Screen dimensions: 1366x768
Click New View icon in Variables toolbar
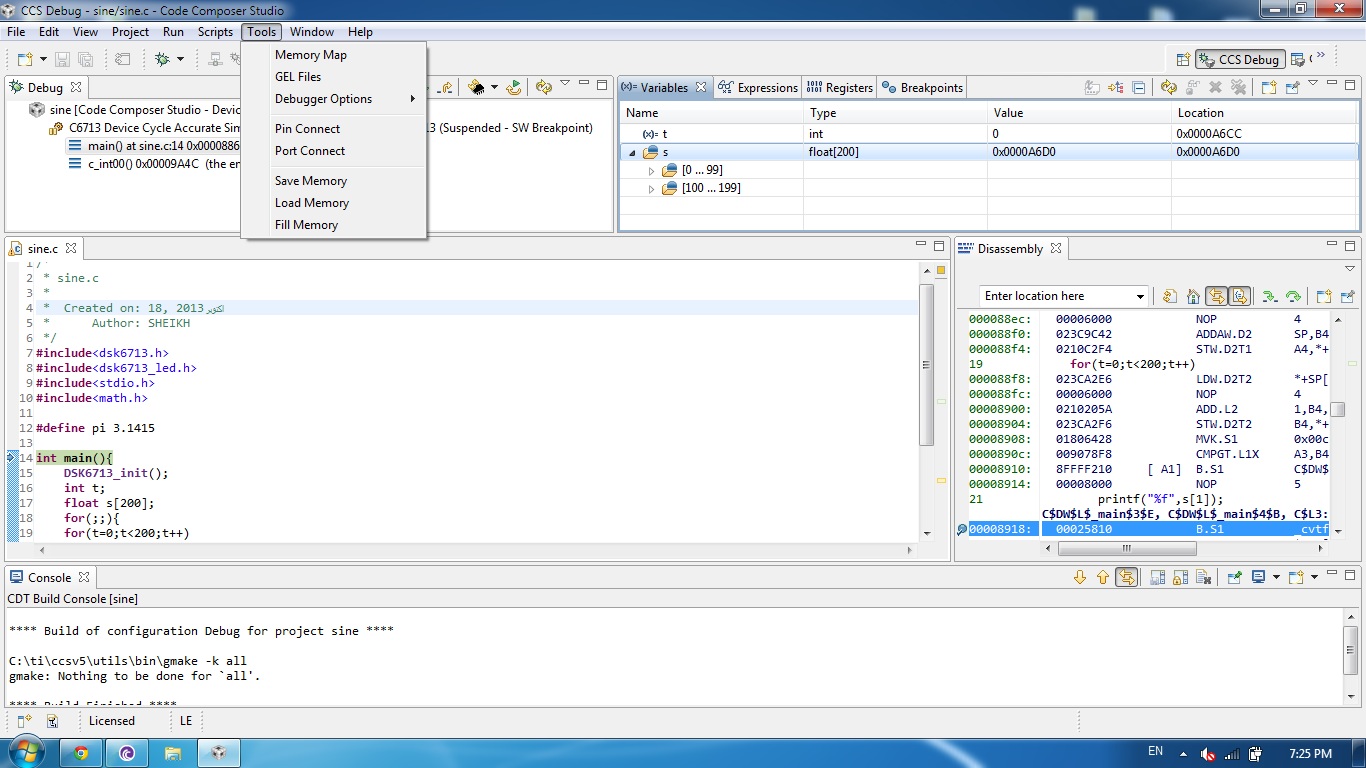(x=1268, y=88)
